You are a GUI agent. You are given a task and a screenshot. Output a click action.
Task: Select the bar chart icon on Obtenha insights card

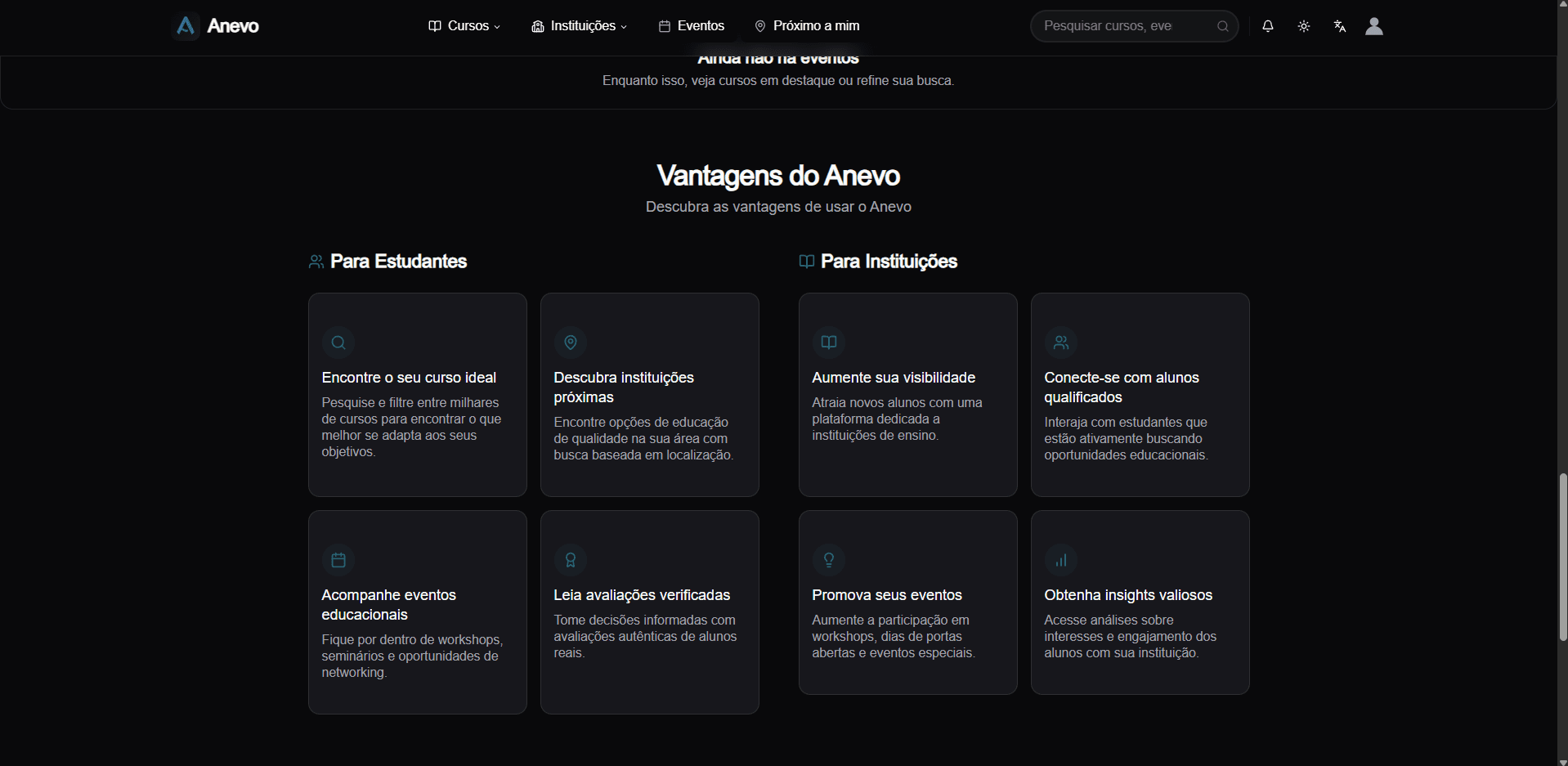(x=1060, y=560)
